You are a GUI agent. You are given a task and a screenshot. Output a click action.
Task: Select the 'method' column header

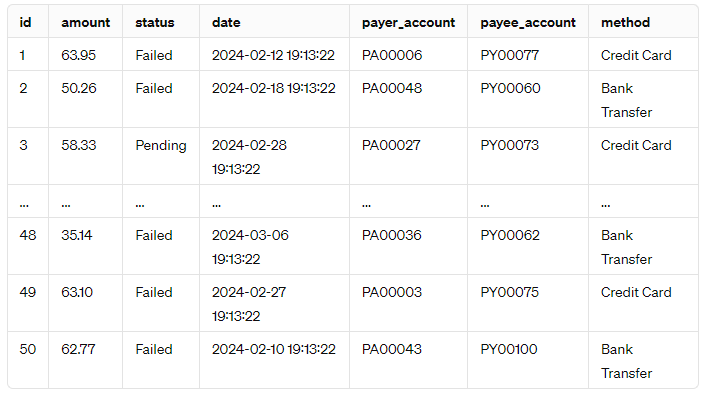pyautogui.click(x=625, y=22)
